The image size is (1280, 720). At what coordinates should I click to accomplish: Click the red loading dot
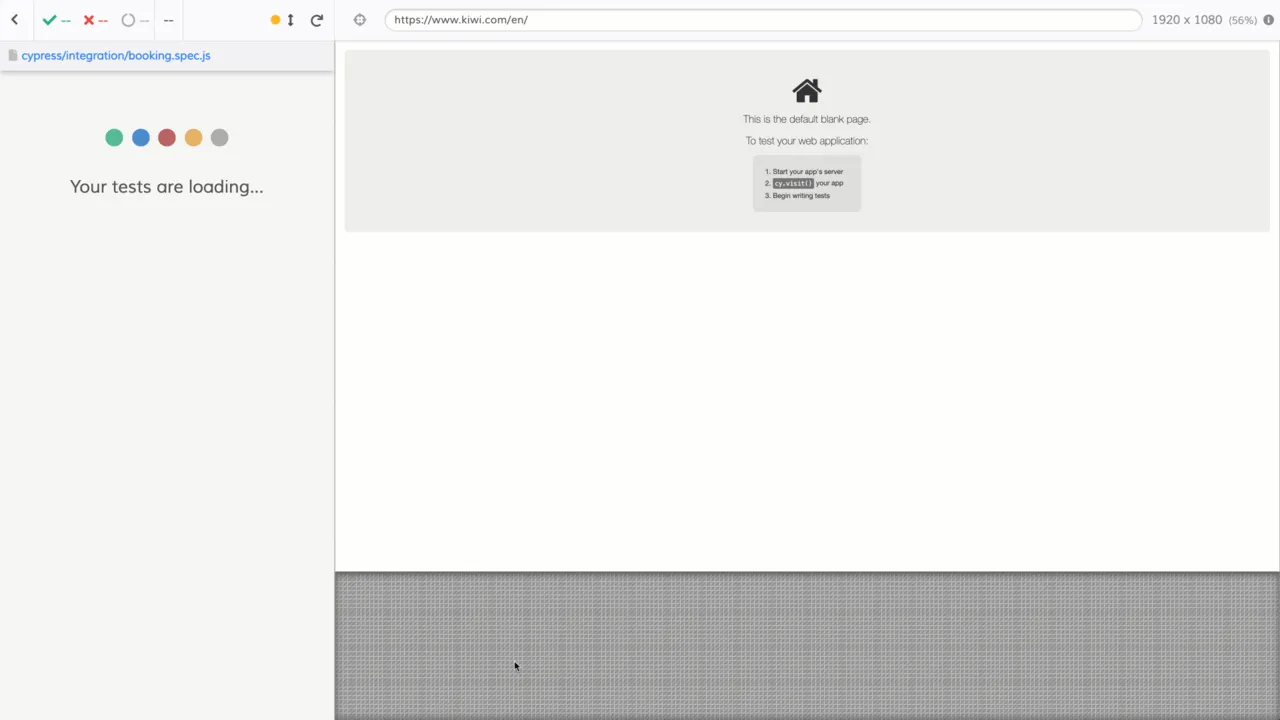[x=167, y=138]
